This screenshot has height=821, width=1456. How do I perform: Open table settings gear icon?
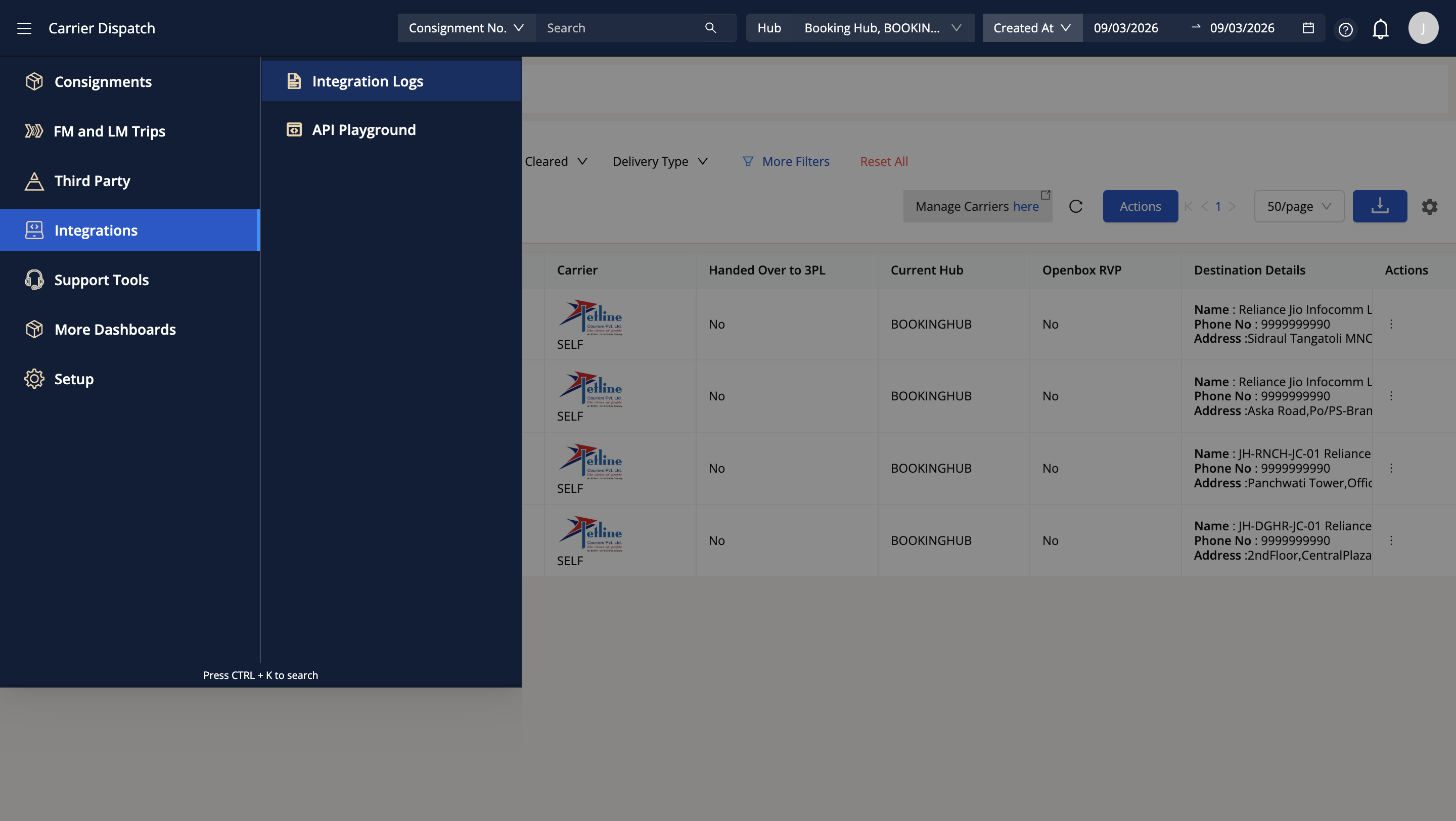(x=1429, y=206)
